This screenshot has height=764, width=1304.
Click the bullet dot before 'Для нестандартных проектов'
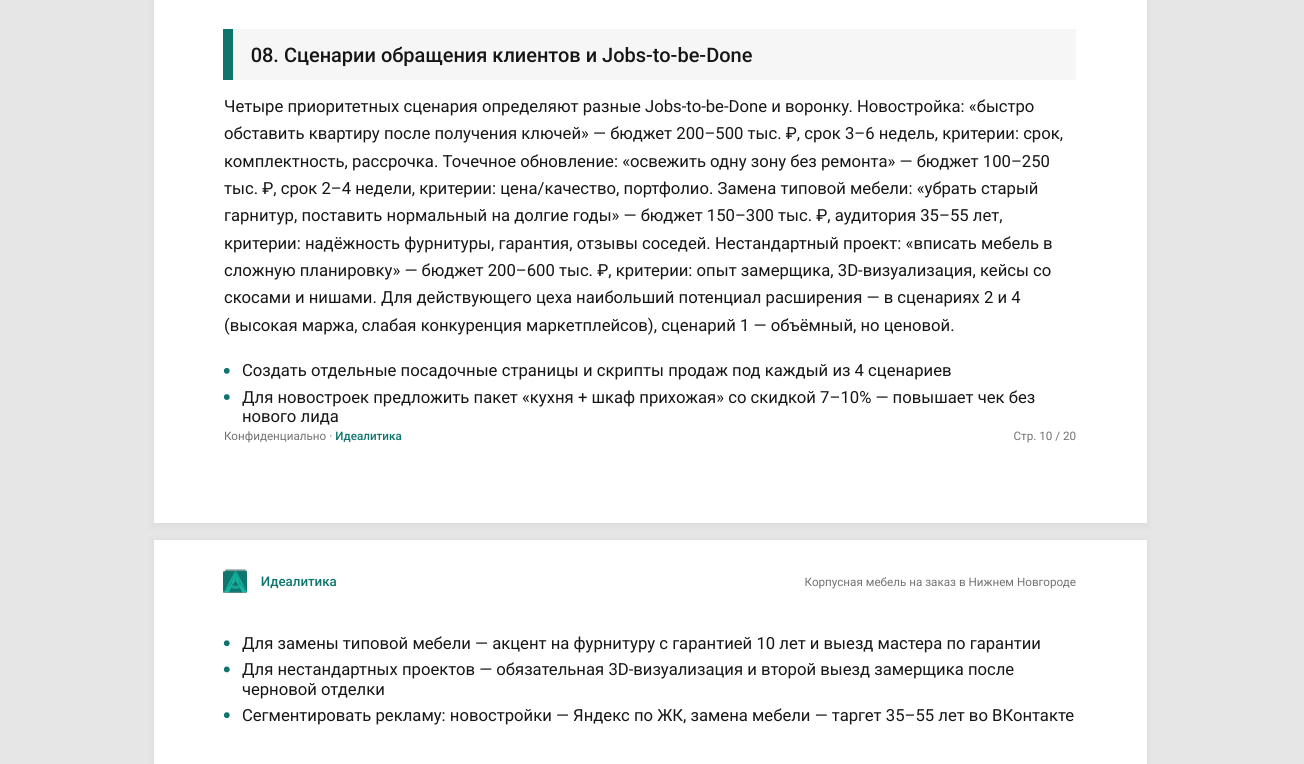(228, 671)
